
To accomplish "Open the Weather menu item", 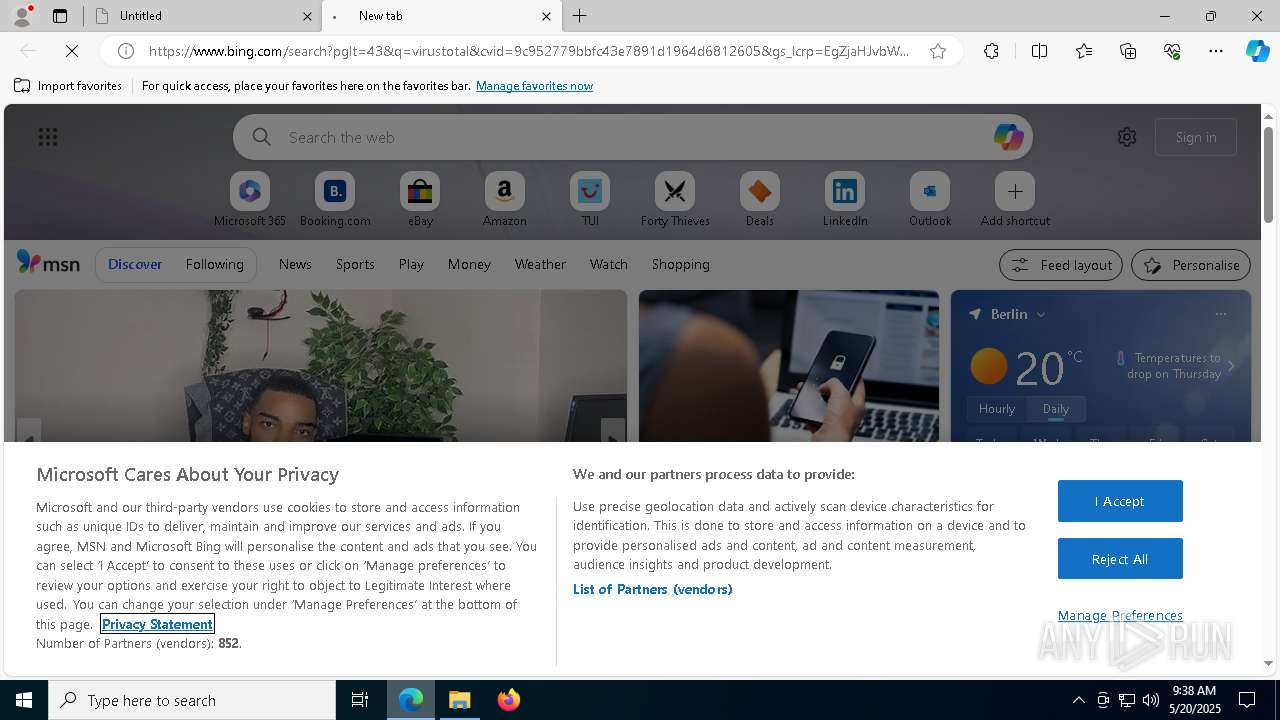I will tap(540, 264).
